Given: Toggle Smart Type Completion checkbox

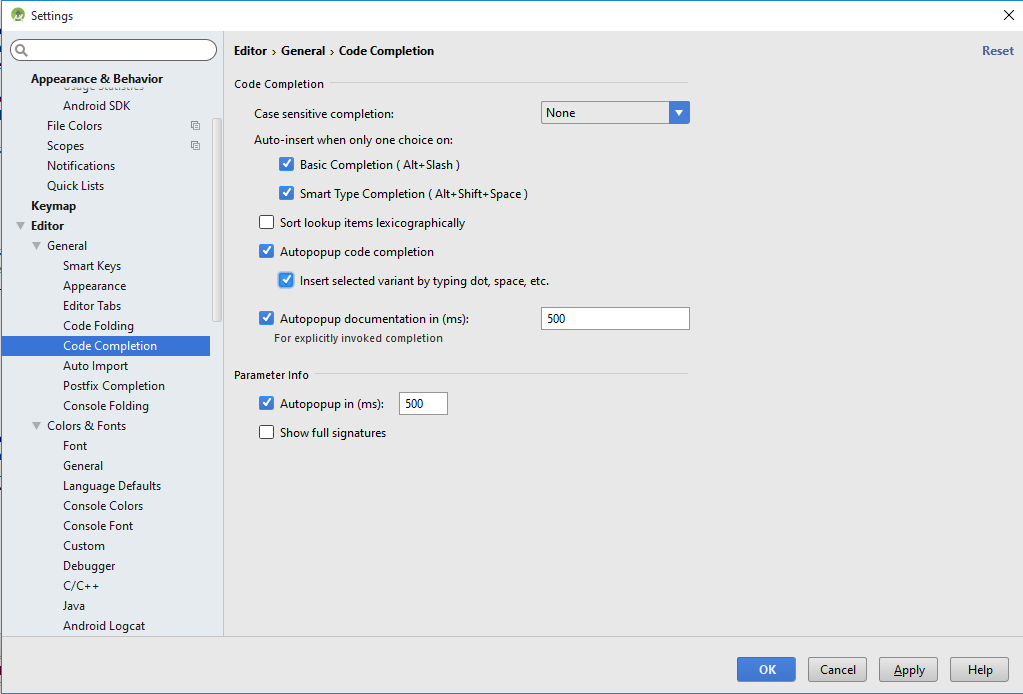Looking at the screenshot, I should 286,193.
